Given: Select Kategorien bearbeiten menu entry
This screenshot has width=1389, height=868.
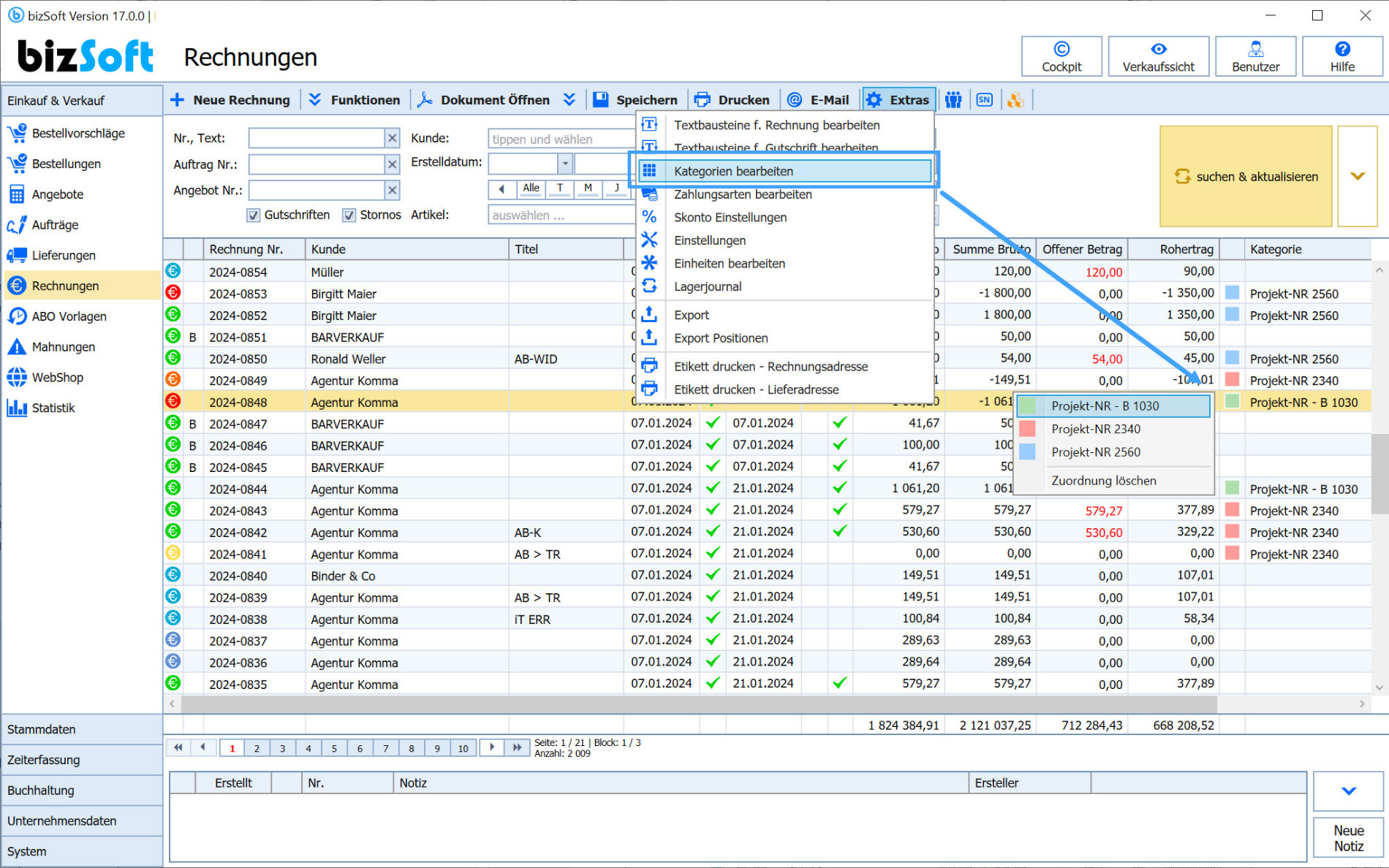Looking at the screenshot, I should click(x=784, y=171).
